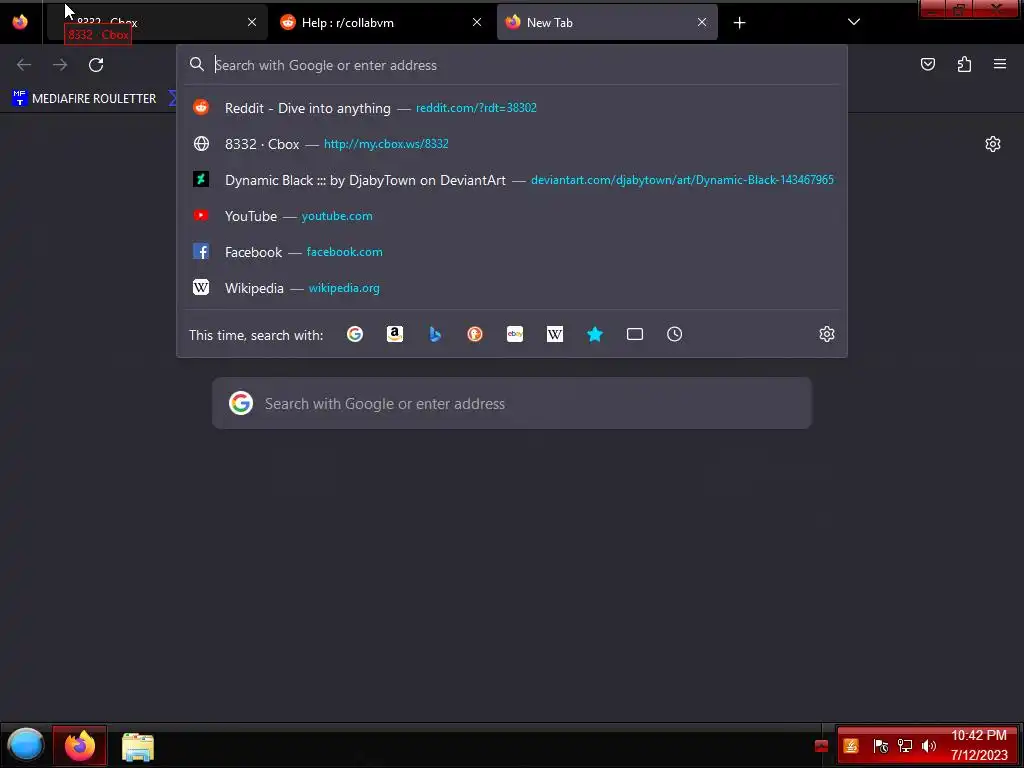
Task: Search this time with Amazon
Action: 394,334
